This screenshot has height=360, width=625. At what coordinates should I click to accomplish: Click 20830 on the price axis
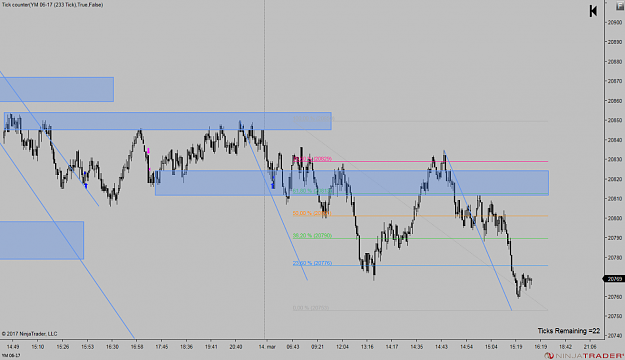point(615,159)
